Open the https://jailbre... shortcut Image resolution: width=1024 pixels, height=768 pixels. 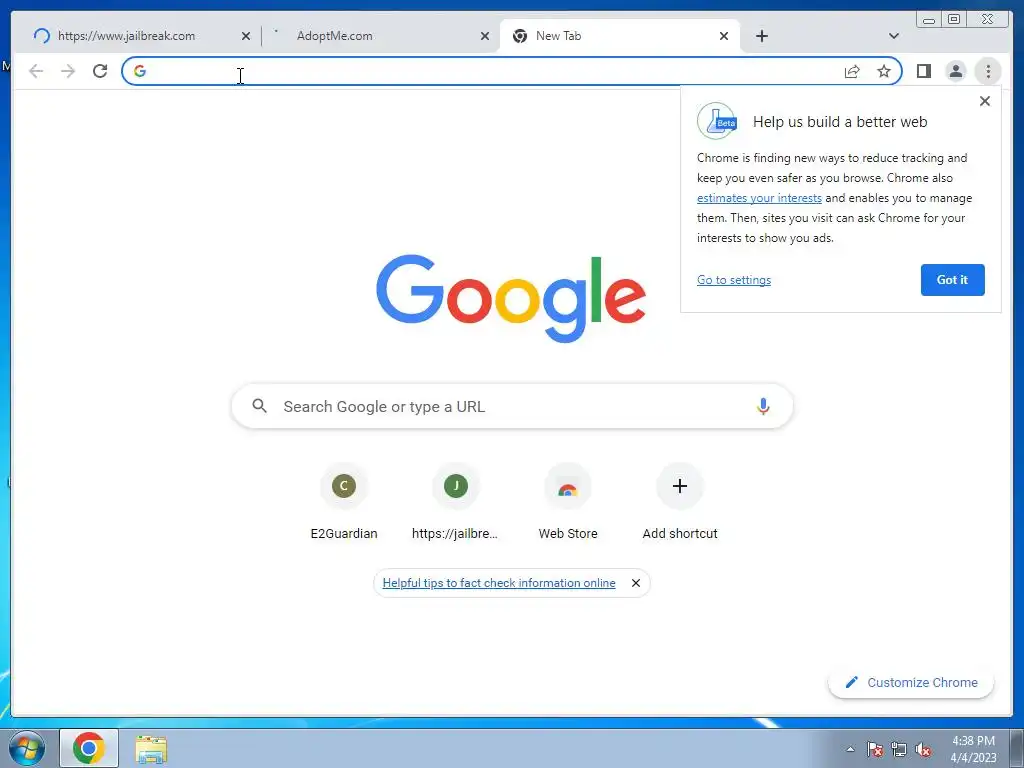pos(456,502)
